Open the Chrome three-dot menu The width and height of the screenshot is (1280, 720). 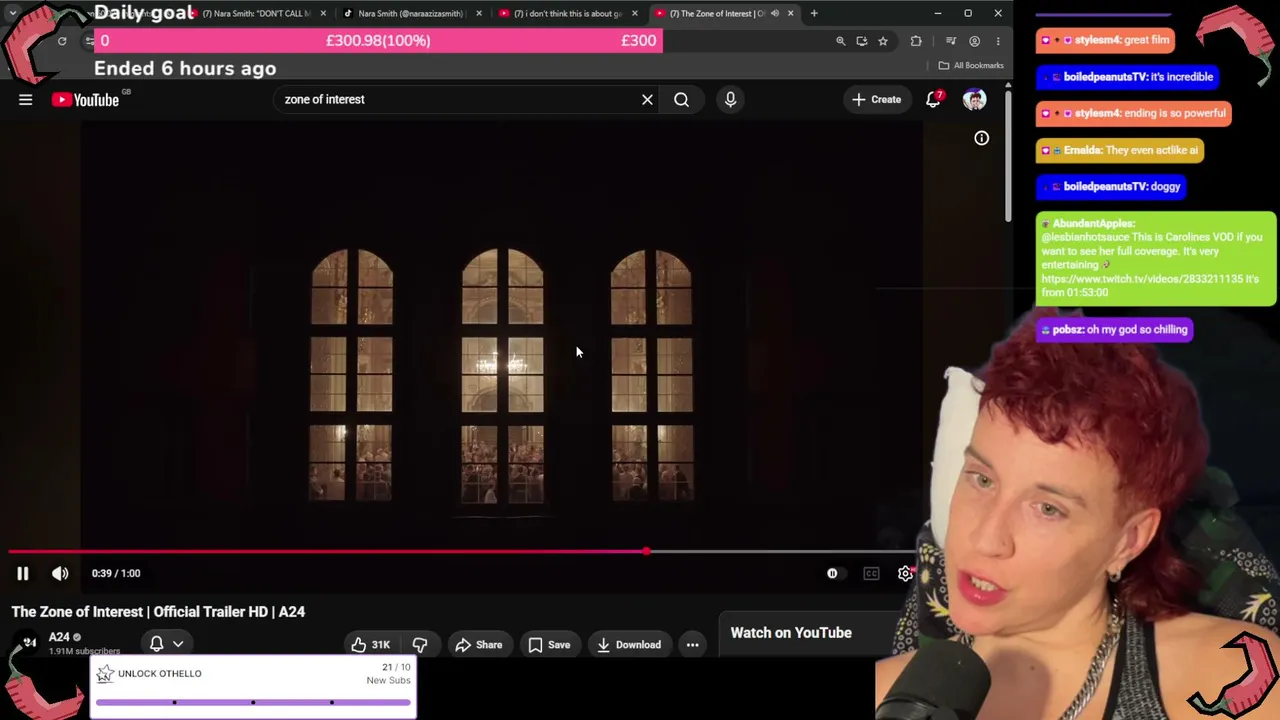tap(997, 41)
